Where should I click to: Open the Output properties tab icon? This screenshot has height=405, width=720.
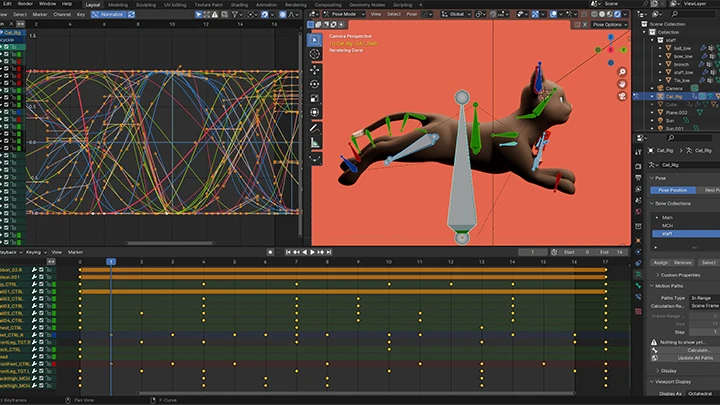(638, 177)
